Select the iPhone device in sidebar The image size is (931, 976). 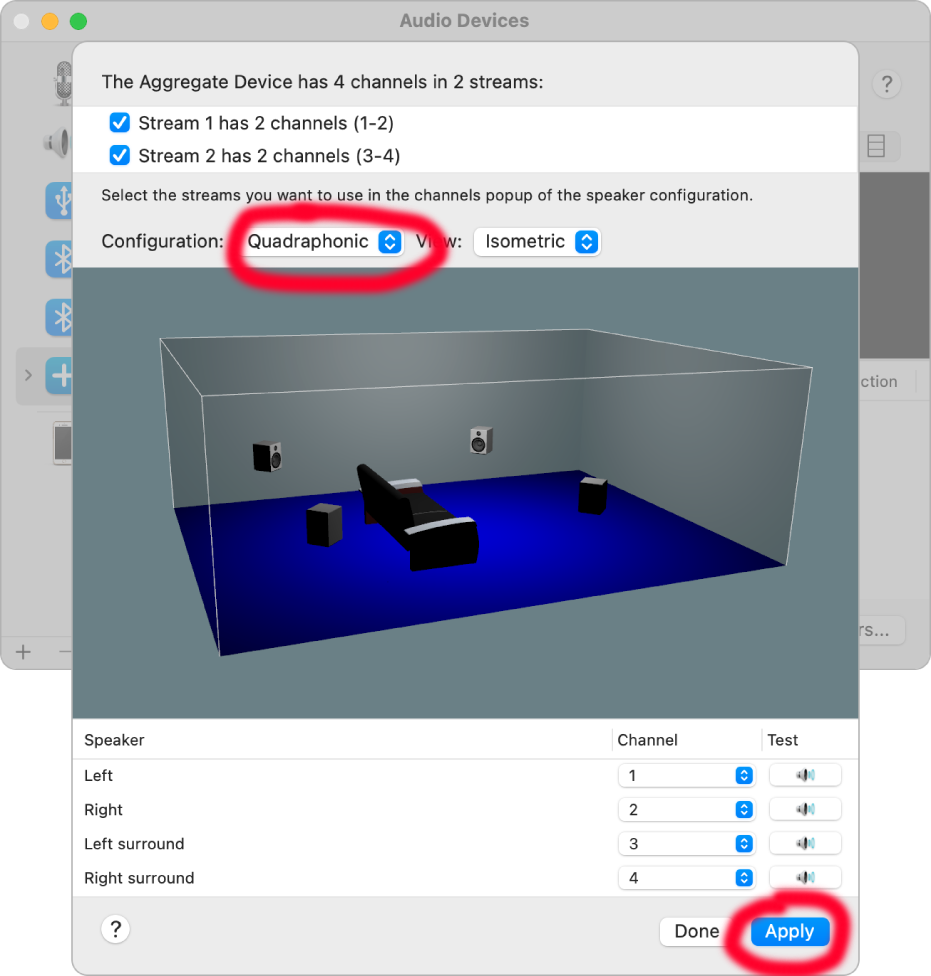[62, 443]
